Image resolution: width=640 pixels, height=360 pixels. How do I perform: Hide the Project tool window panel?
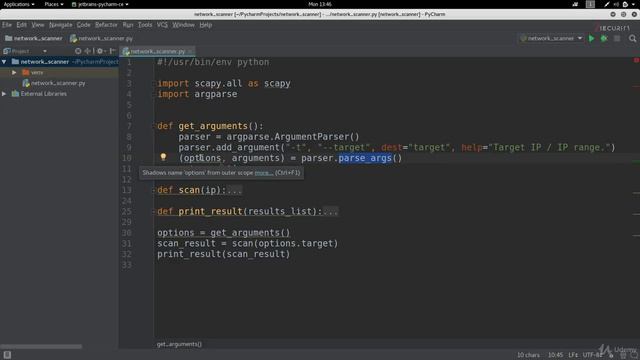112,51
